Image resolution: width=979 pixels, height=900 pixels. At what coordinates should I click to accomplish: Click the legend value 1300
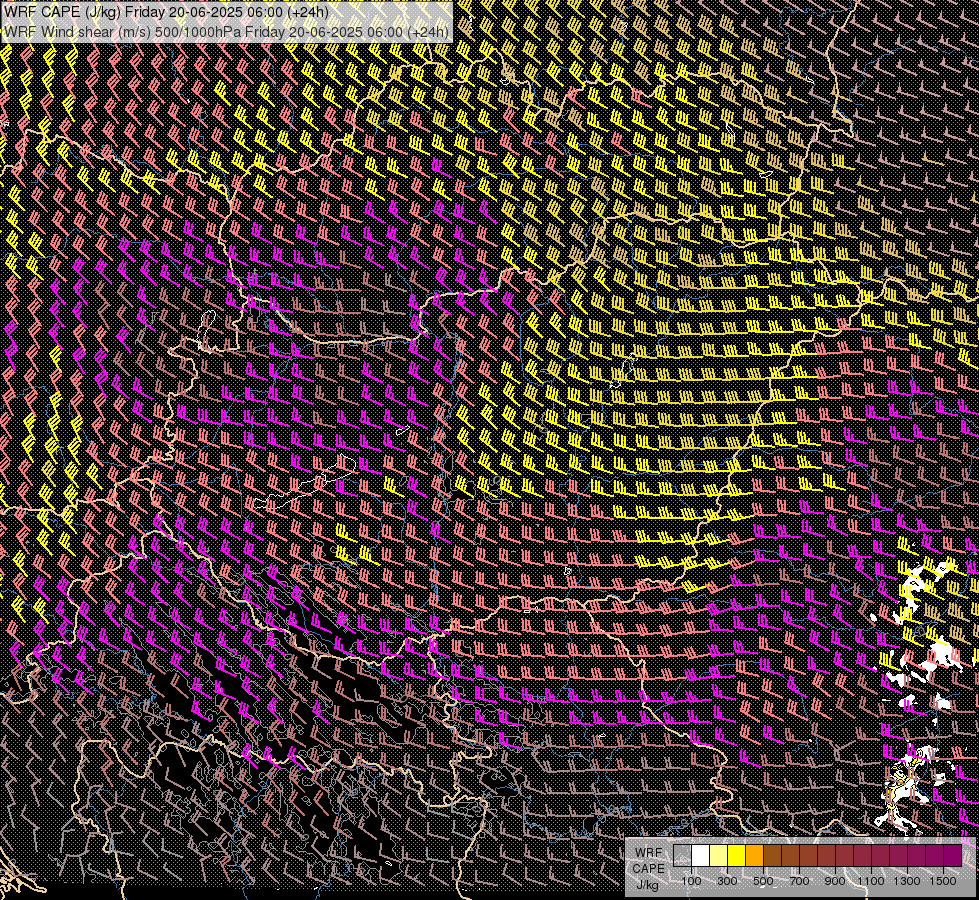coord(907,881)
